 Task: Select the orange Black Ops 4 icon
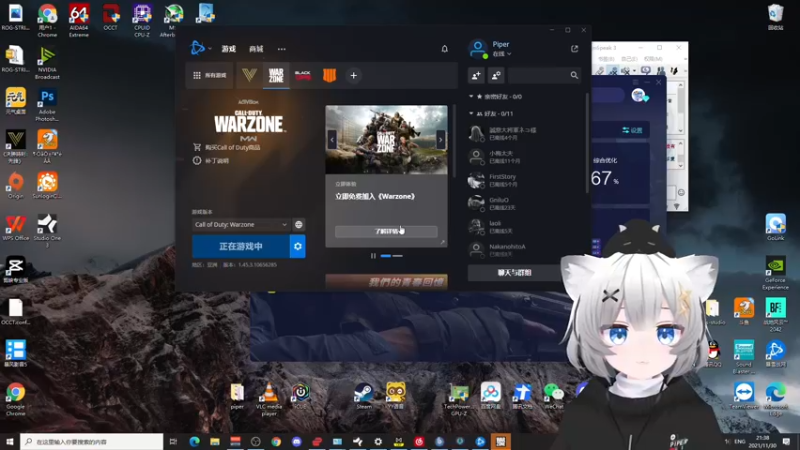click(330, 76)
